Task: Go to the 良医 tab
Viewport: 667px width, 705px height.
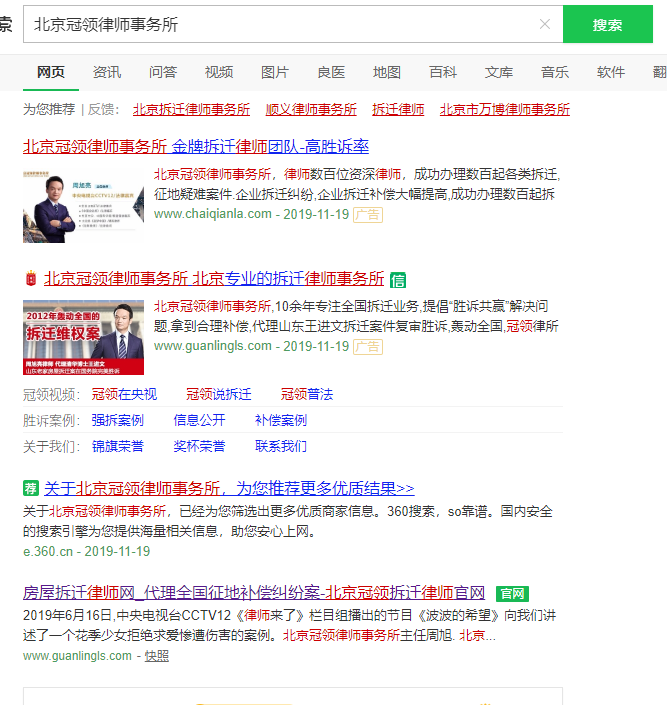Action: (331, 72)
